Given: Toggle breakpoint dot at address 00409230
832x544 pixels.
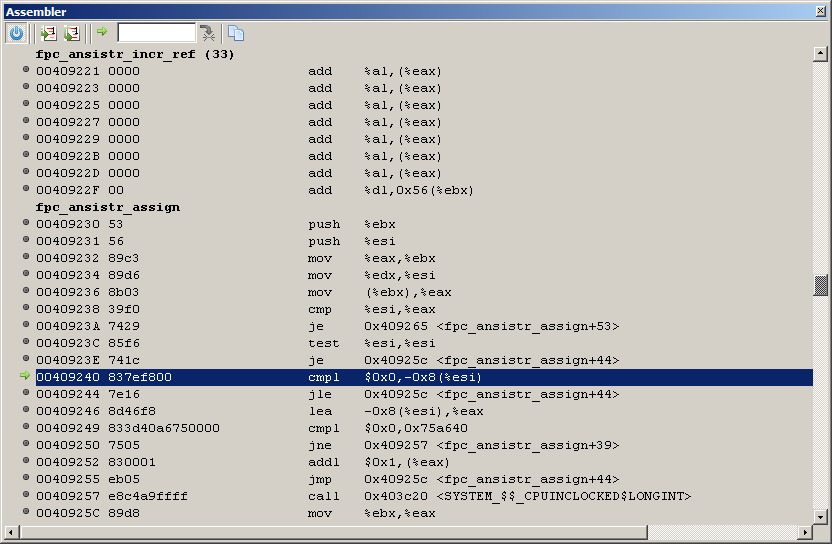Looking at the screenshot, I should (x=26, y=224).
